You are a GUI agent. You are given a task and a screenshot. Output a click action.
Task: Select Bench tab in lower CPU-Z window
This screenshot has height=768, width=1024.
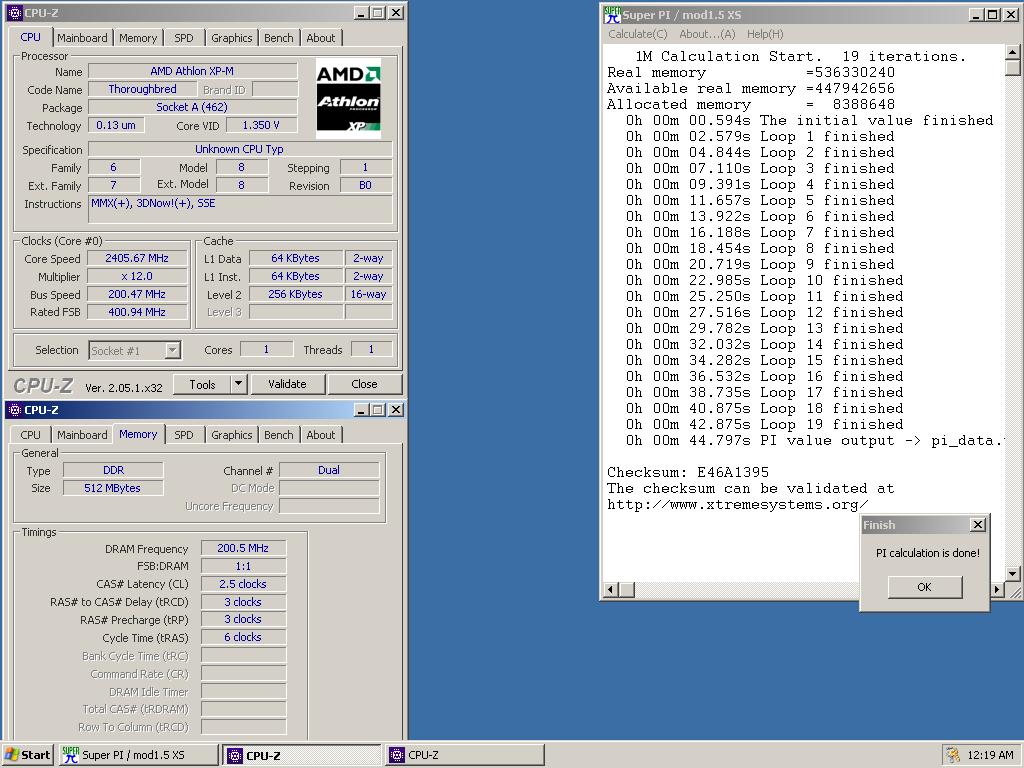pos(279,435)
